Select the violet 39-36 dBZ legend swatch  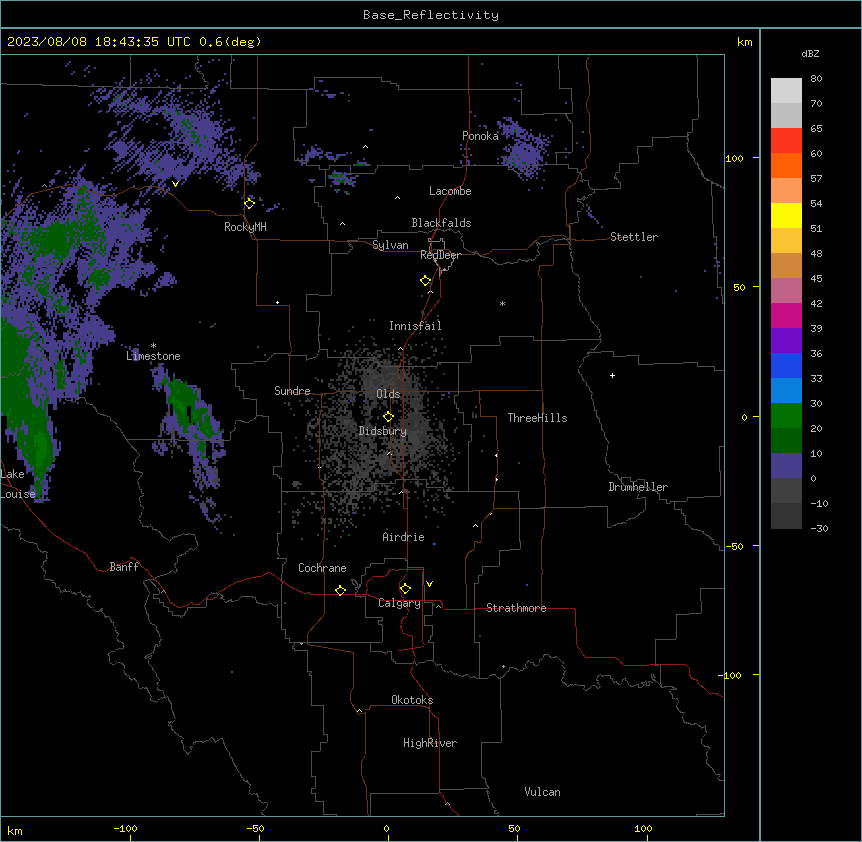click(x=786, y=341)
